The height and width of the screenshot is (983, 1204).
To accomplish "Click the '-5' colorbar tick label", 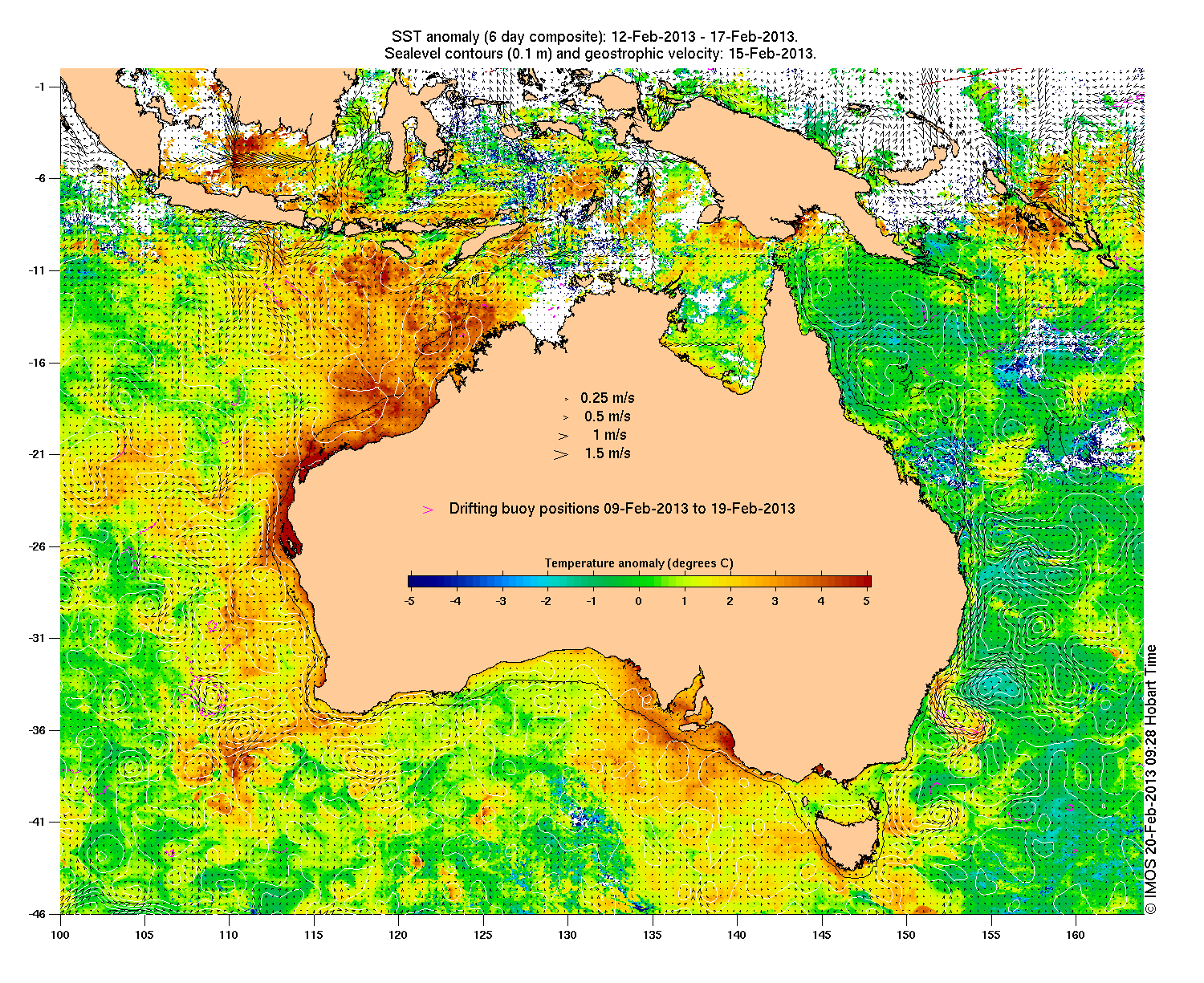I will [409, 600].
